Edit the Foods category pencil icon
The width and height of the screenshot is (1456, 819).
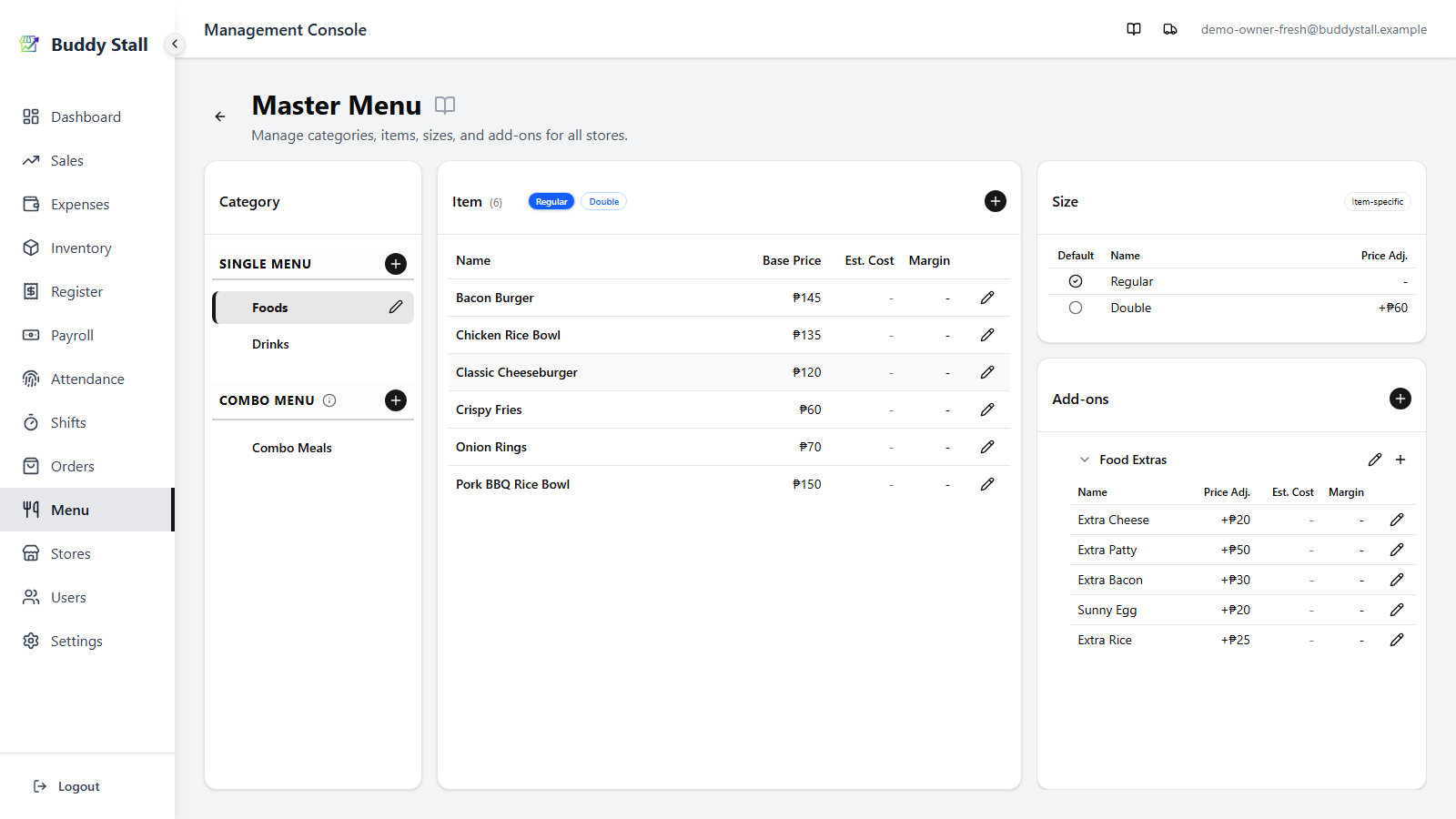[396, 308]
